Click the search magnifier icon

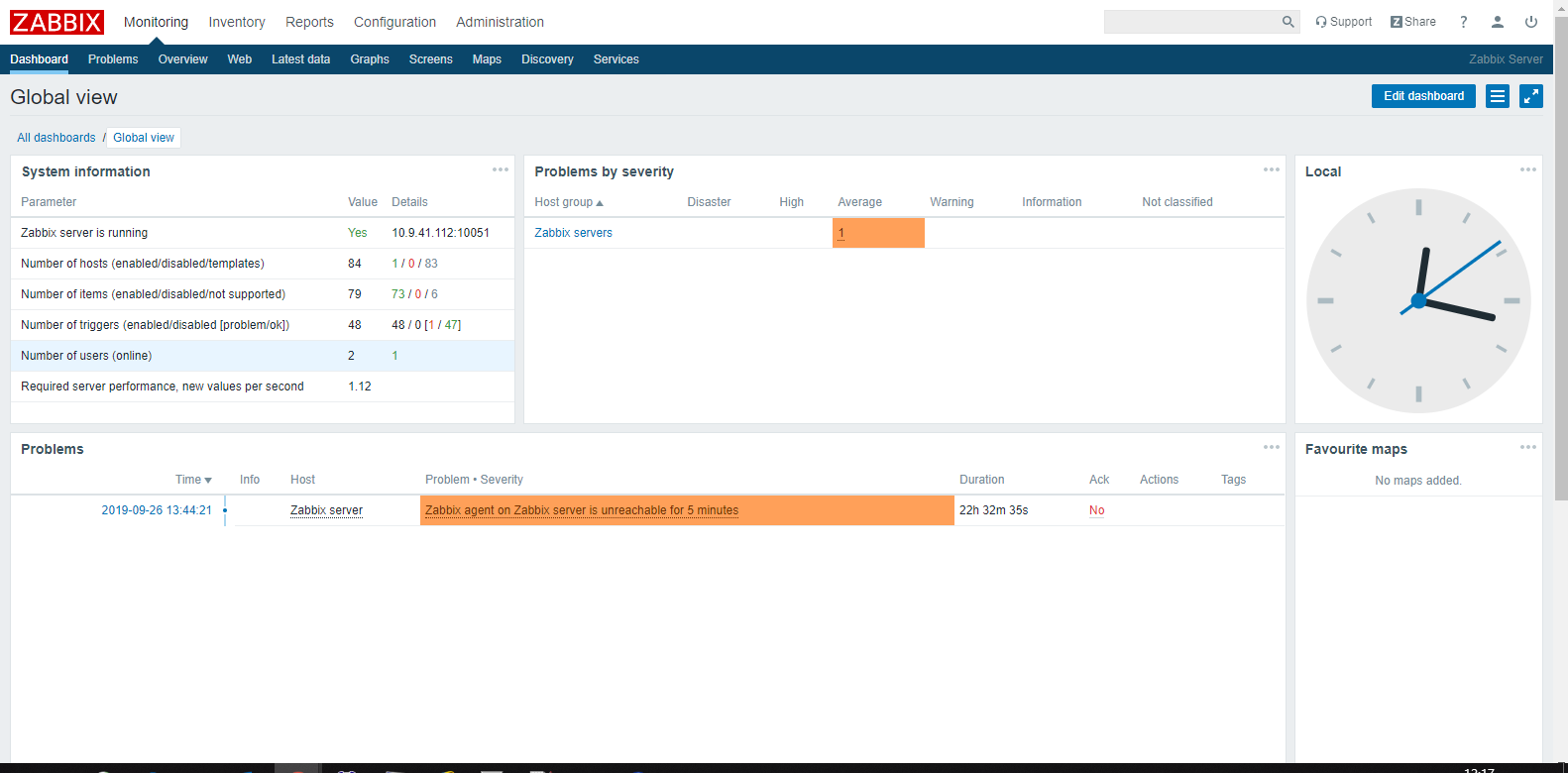pos(1288,22)
